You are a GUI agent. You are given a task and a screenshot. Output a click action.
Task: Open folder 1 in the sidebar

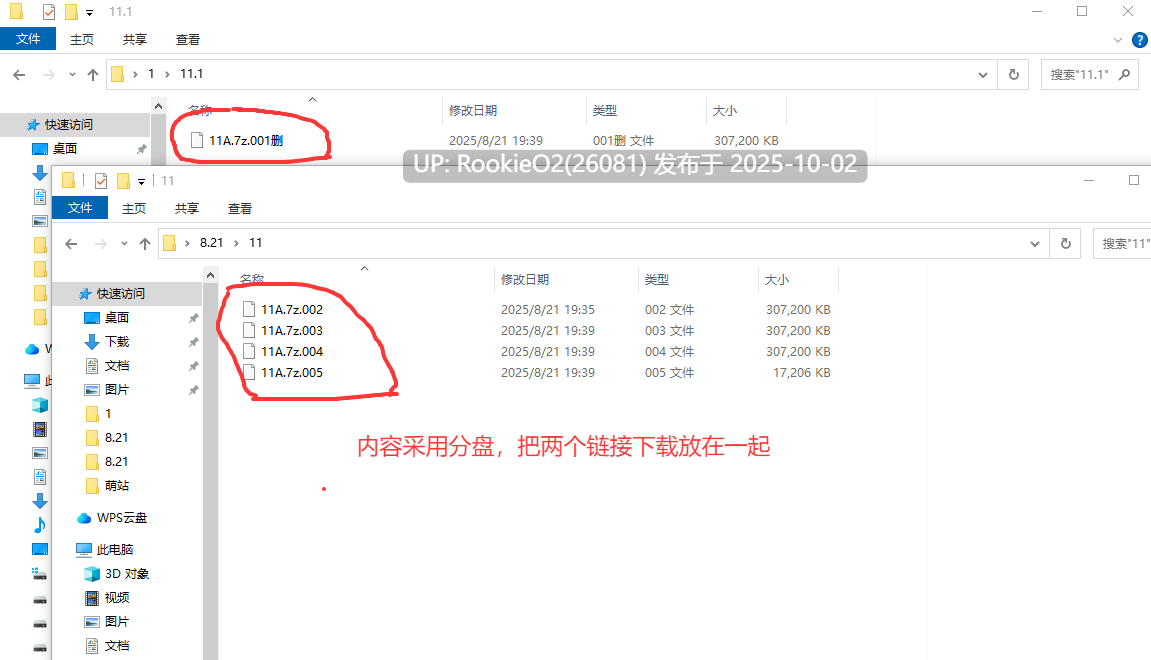pos(108,414)
